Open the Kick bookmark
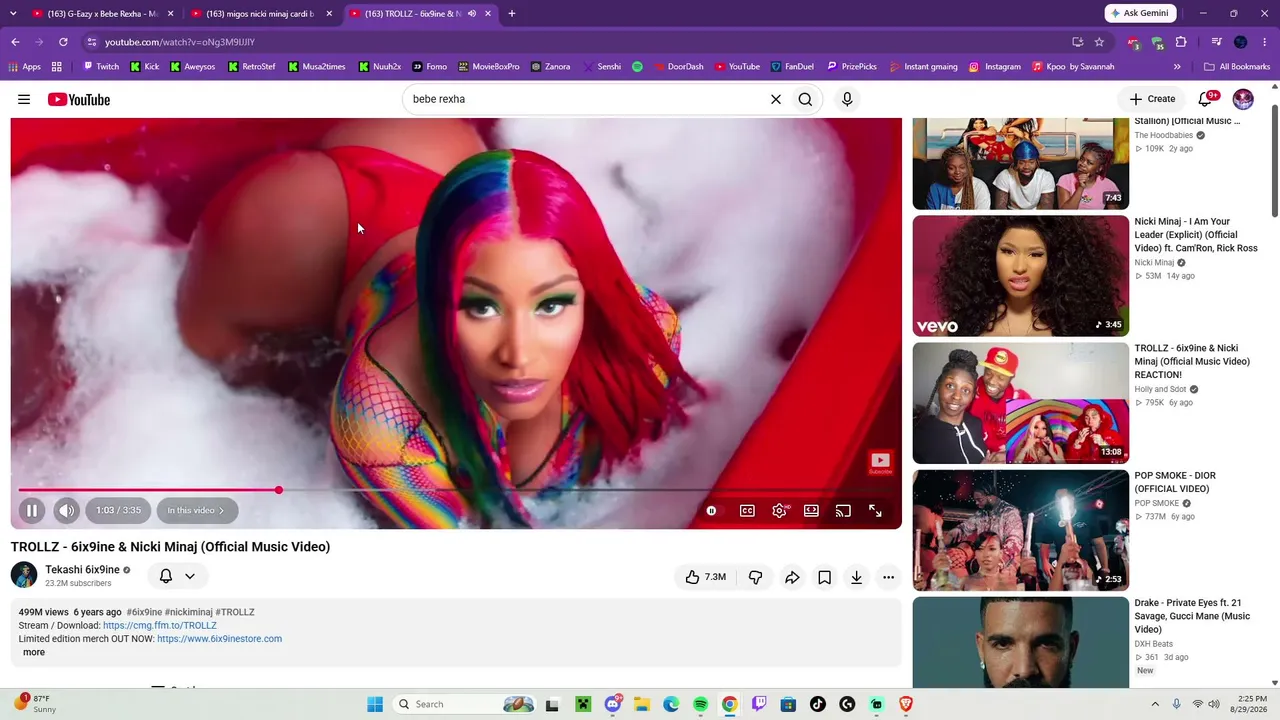The width and height of the screenshot is (1280, 720). pos(145,67)
